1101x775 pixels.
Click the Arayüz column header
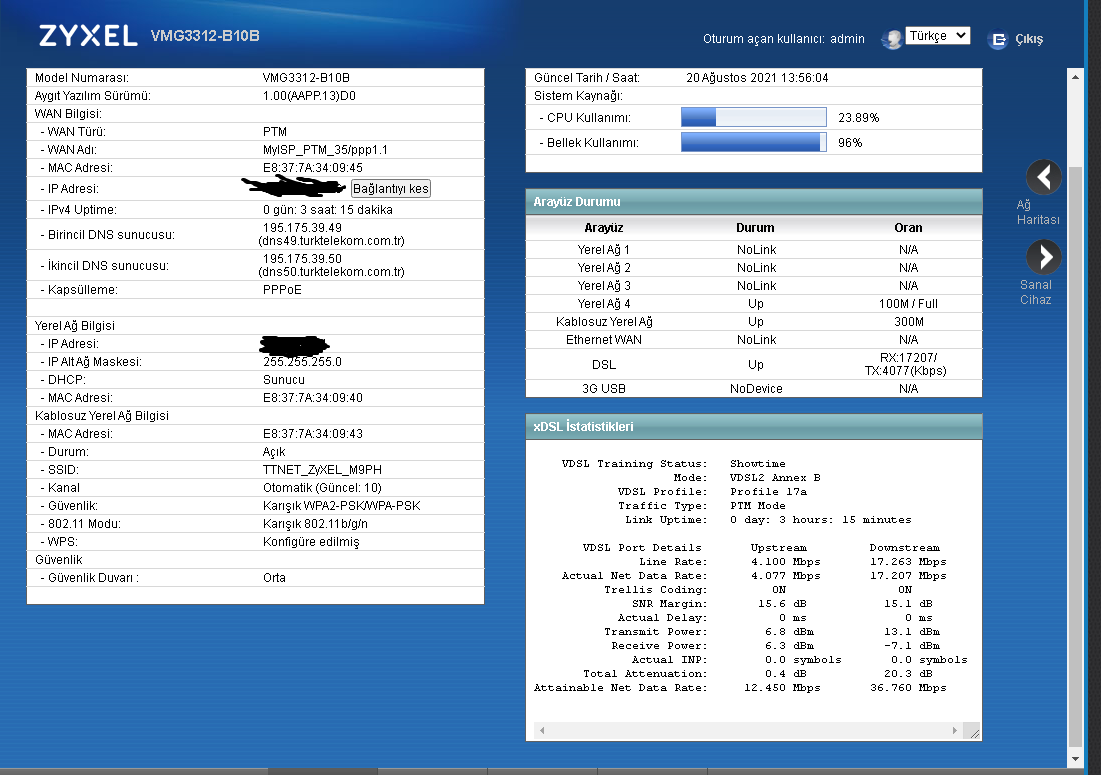tap(603, 227)
